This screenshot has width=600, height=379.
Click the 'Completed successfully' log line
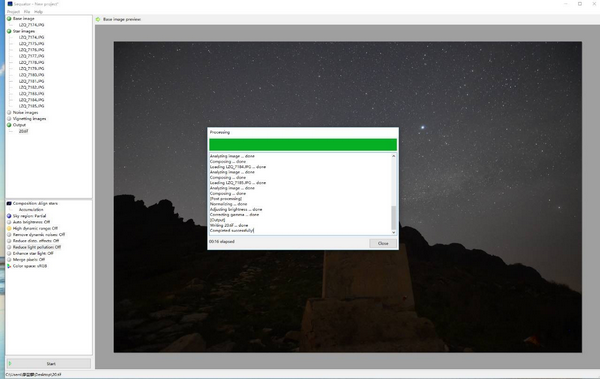232,230
